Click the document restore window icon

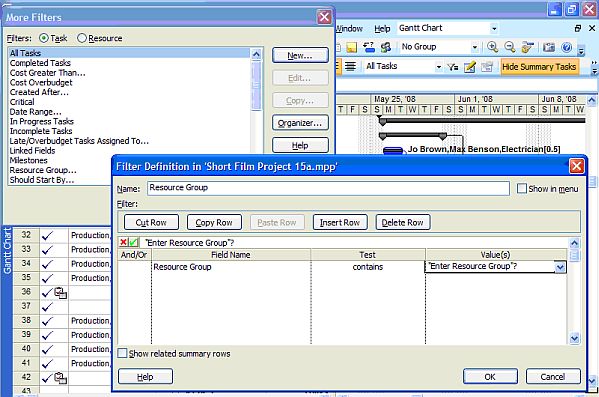click(578, 28)
